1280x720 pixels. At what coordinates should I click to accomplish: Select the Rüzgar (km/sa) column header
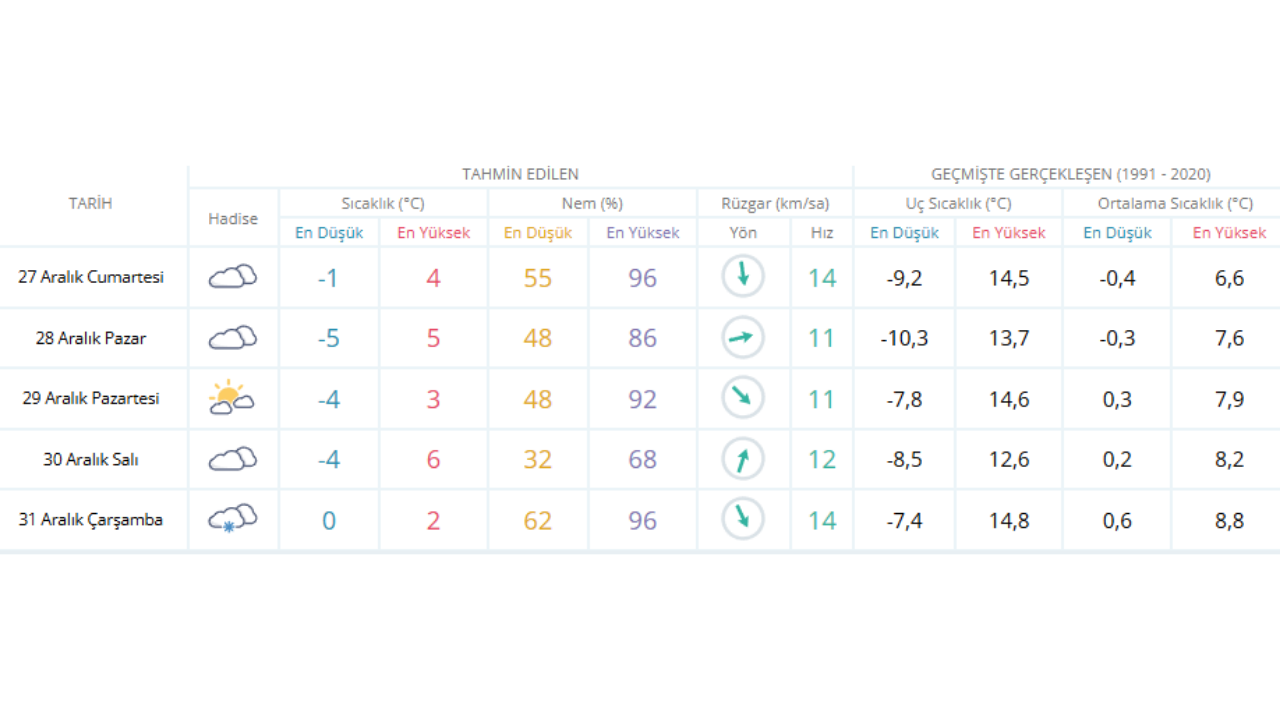[775, 203]
